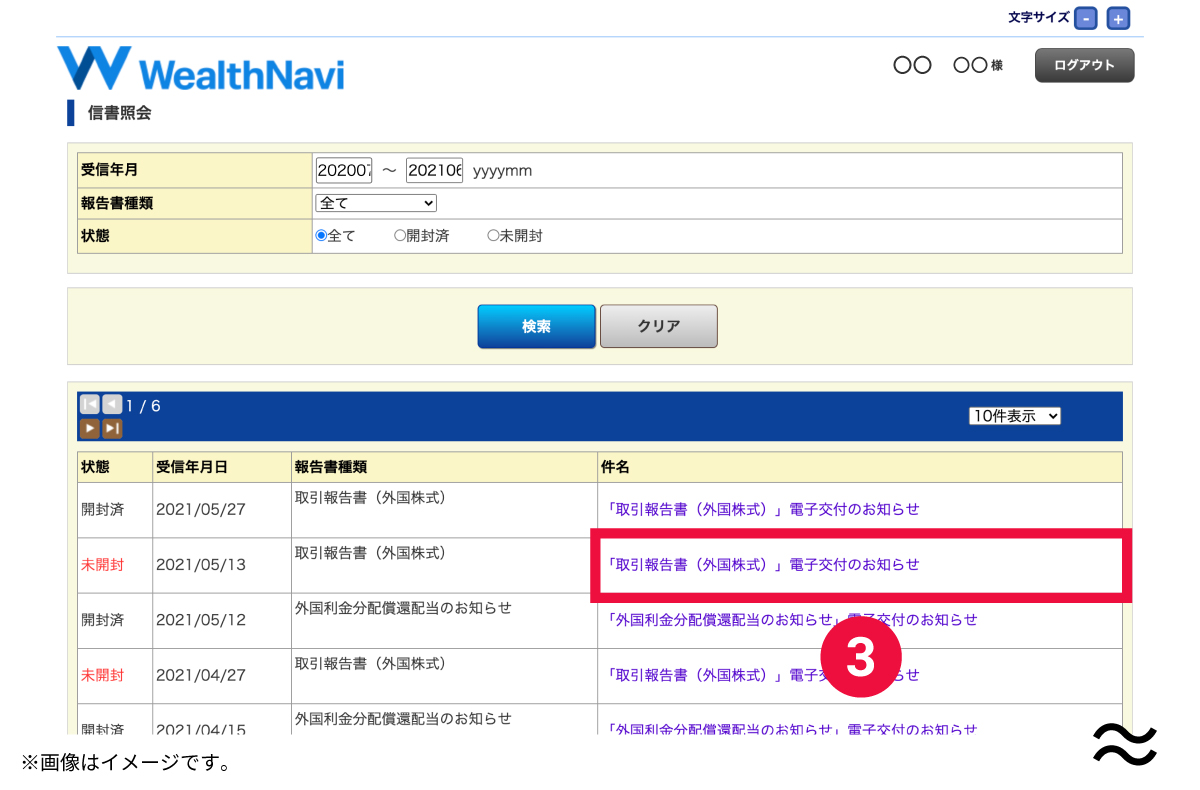Increase text size with plus icon
Viewport: 1200px width, 790px height.
tap(1118, 18)
